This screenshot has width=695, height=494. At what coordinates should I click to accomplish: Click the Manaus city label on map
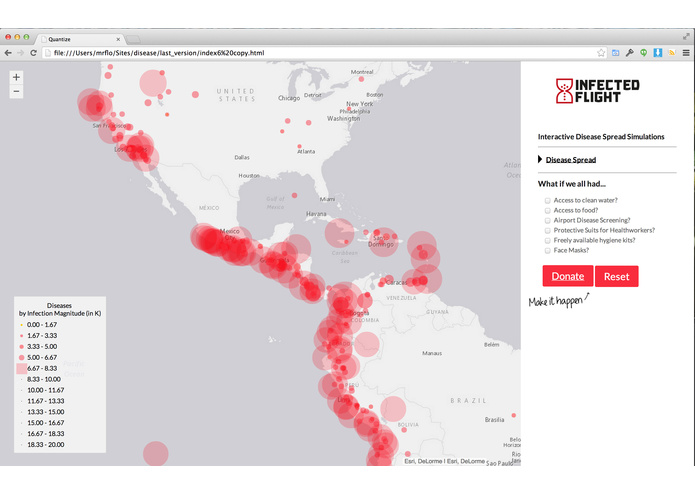click(432, 354)
